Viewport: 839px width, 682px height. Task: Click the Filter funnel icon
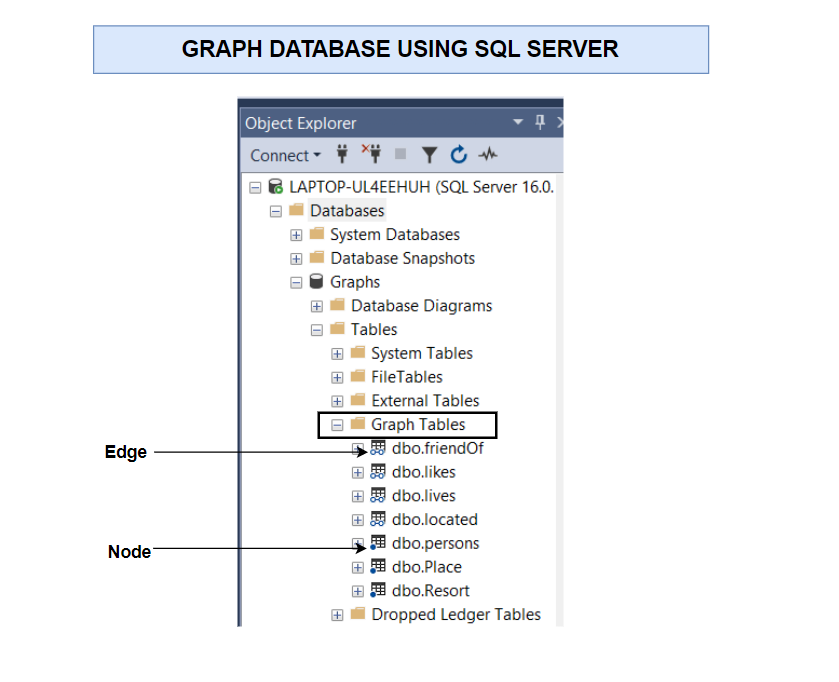(x=429, y=155)
